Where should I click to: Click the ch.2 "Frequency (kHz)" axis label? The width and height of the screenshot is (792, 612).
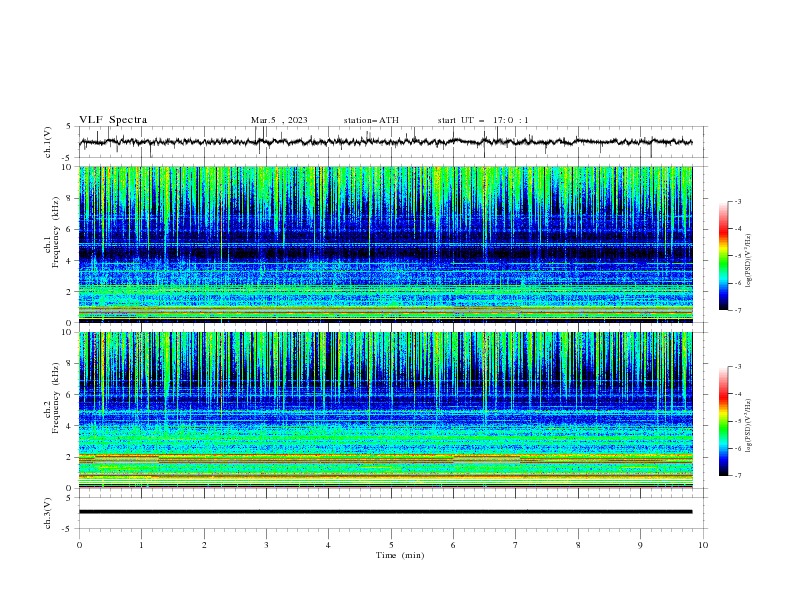(x=56, y=397)
